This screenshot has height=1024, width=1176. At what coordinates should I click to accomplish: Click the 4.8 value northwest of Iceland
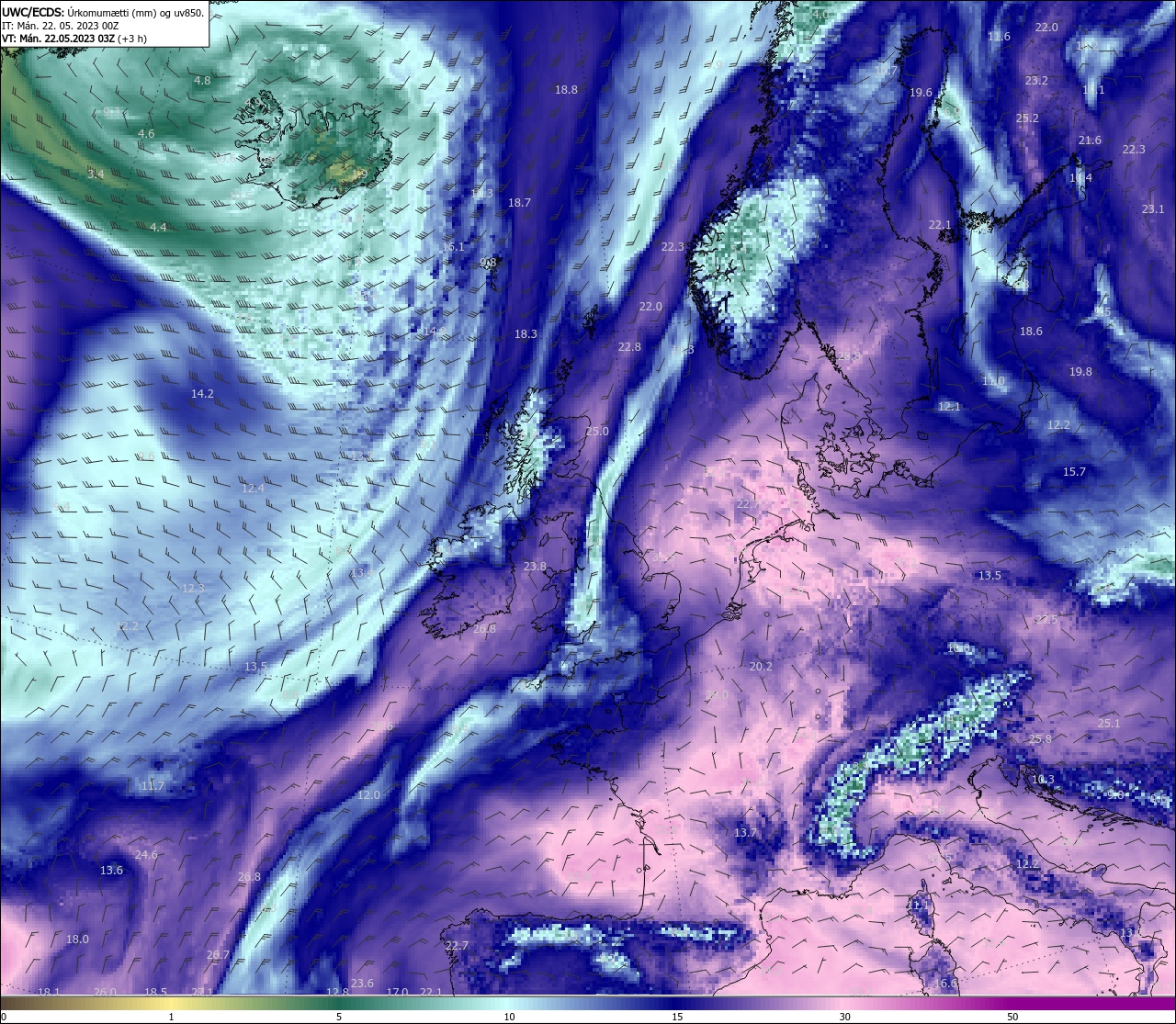click(x=202, y=81)
